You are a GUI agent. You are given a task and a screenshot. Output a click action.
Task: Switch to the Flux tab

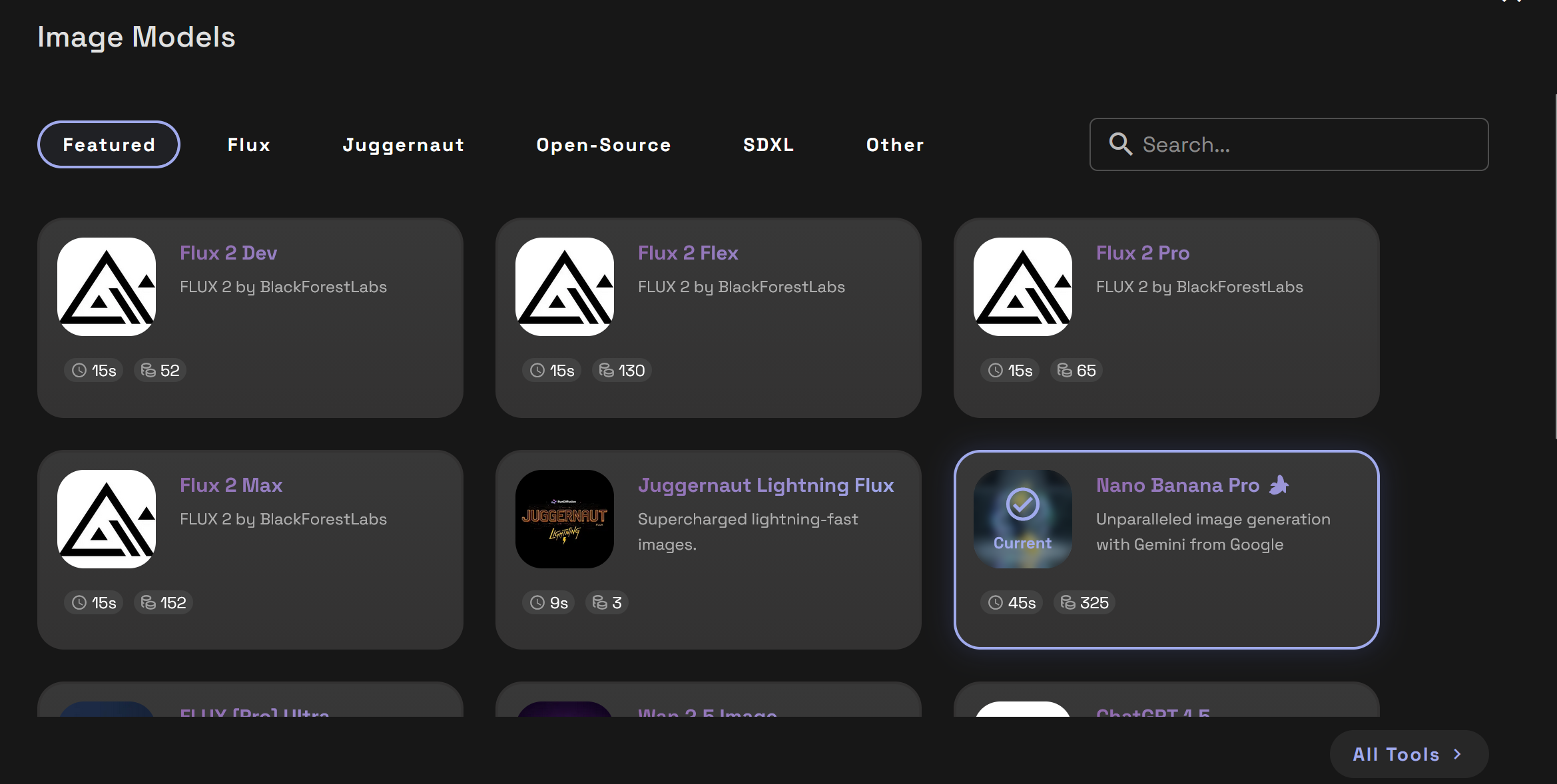click(249, 144)
